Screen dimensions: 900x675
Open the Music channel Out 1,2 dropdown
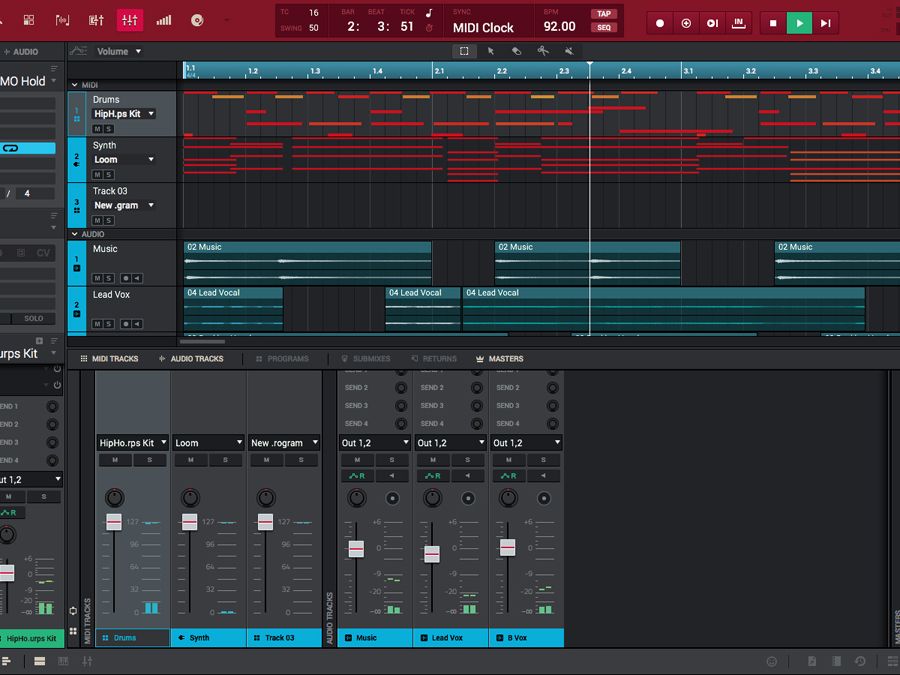(x=375, y=443)
